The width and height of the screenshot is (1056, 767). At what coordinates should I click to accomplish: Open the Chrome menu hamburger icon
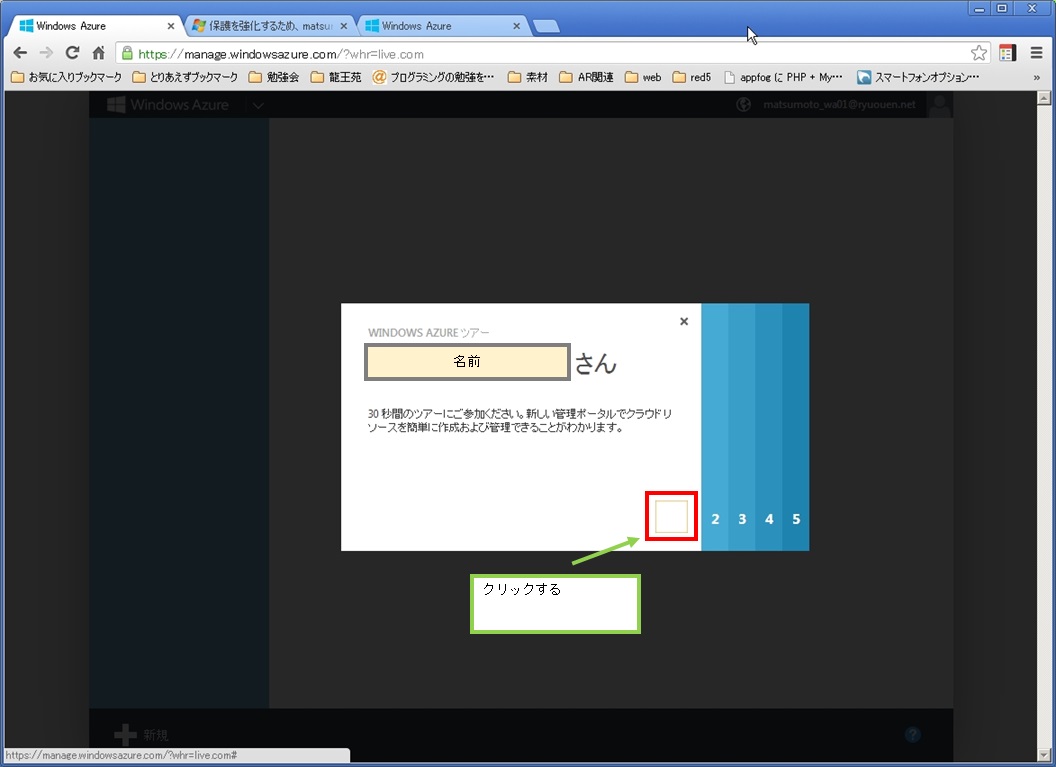coord(1036,53)
